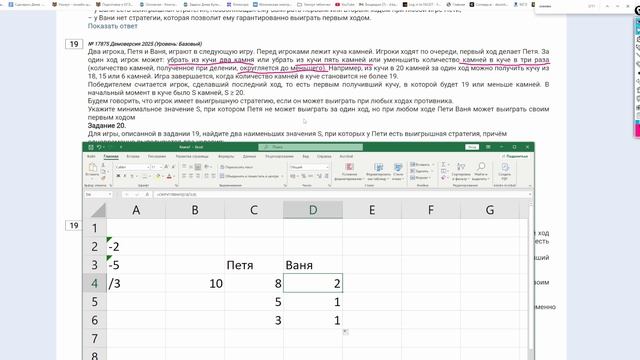Click the Underline button in Excel ribbon
The width and height of the screenshot is (640, 360).
coord(131,176)
